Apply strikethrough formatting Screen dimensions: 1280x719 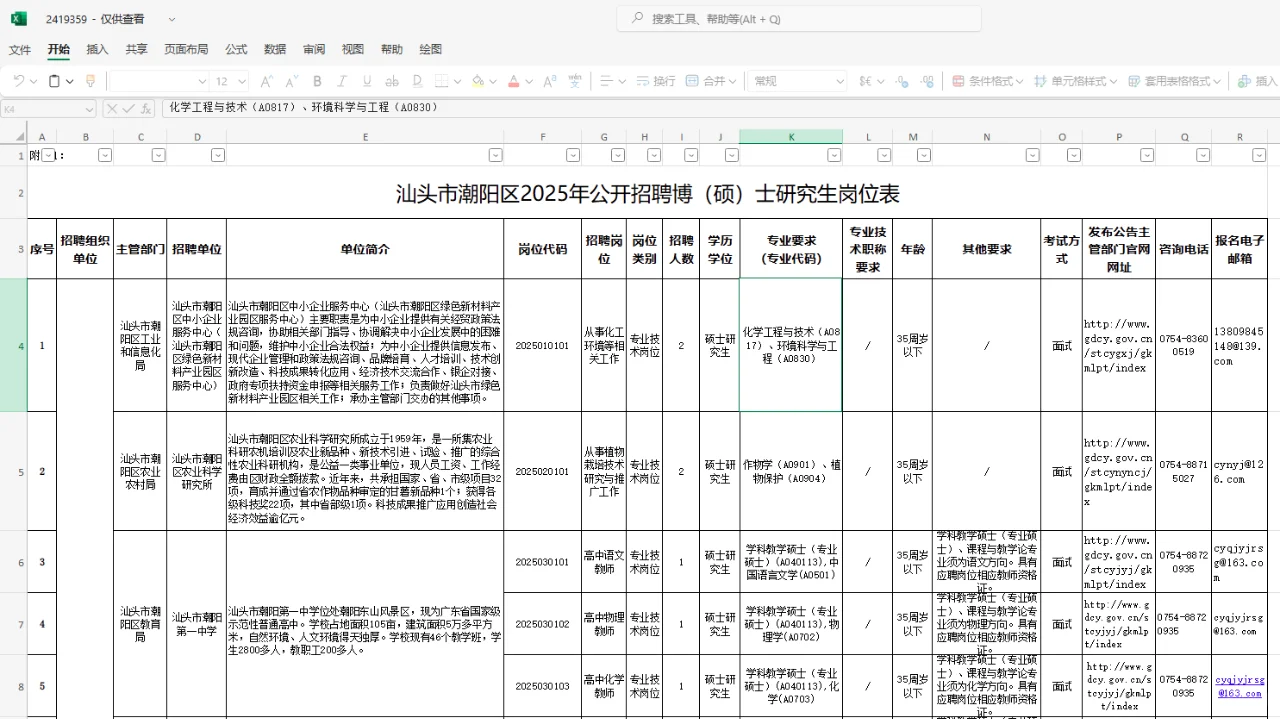pyautogui.click(x=392, y=80)
